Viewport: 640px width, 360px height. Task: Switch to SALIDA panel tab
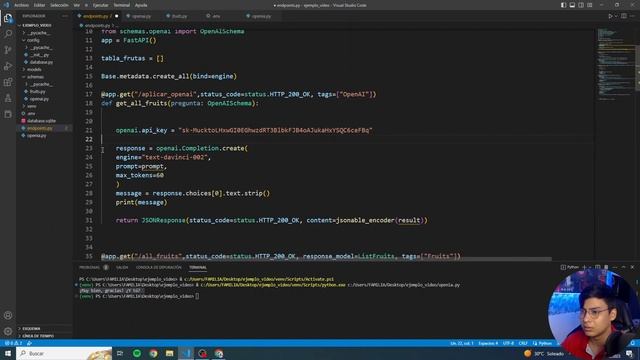122,267
